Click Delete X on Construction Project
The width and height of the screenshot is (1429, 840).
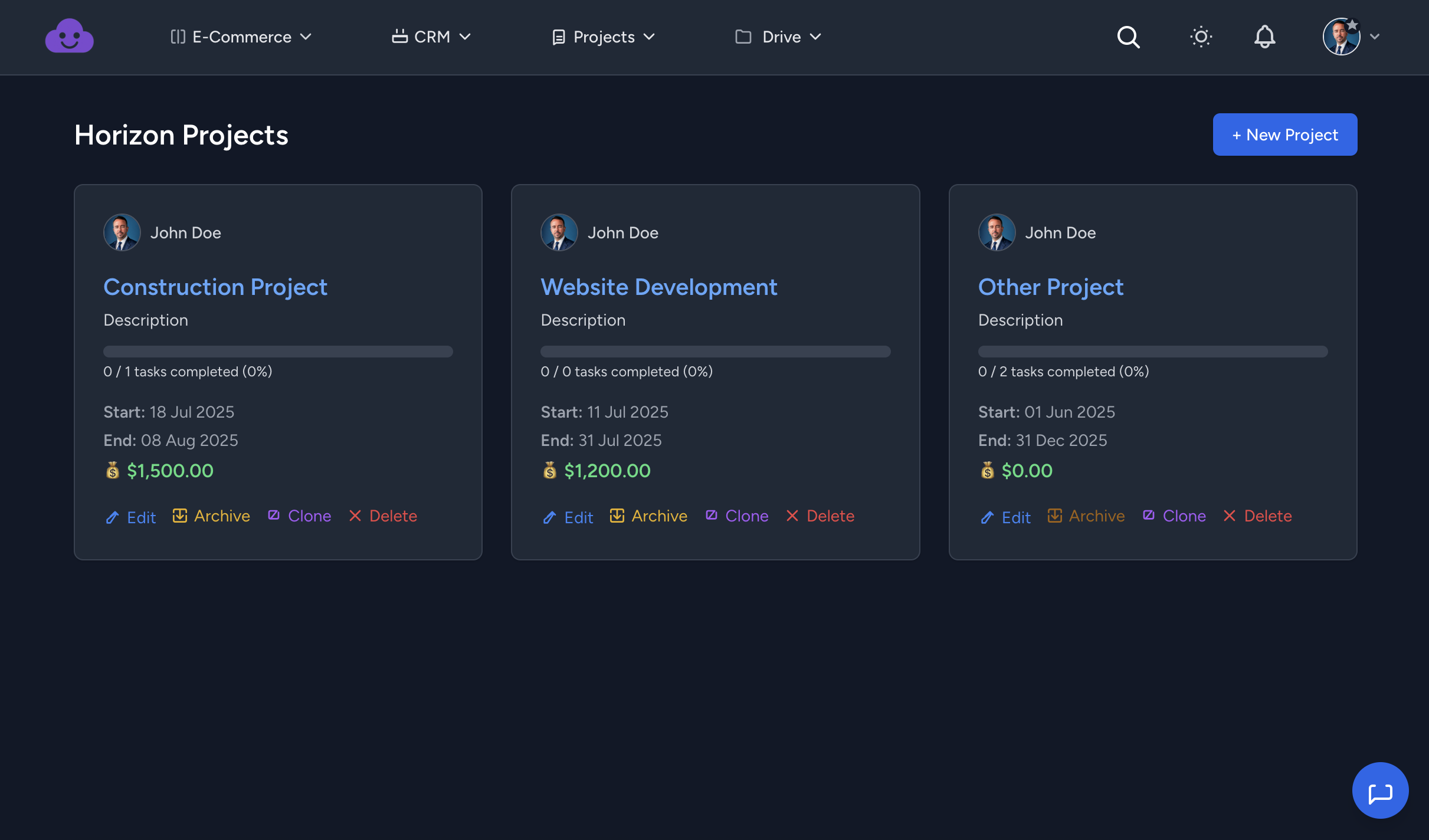[355, 516]
